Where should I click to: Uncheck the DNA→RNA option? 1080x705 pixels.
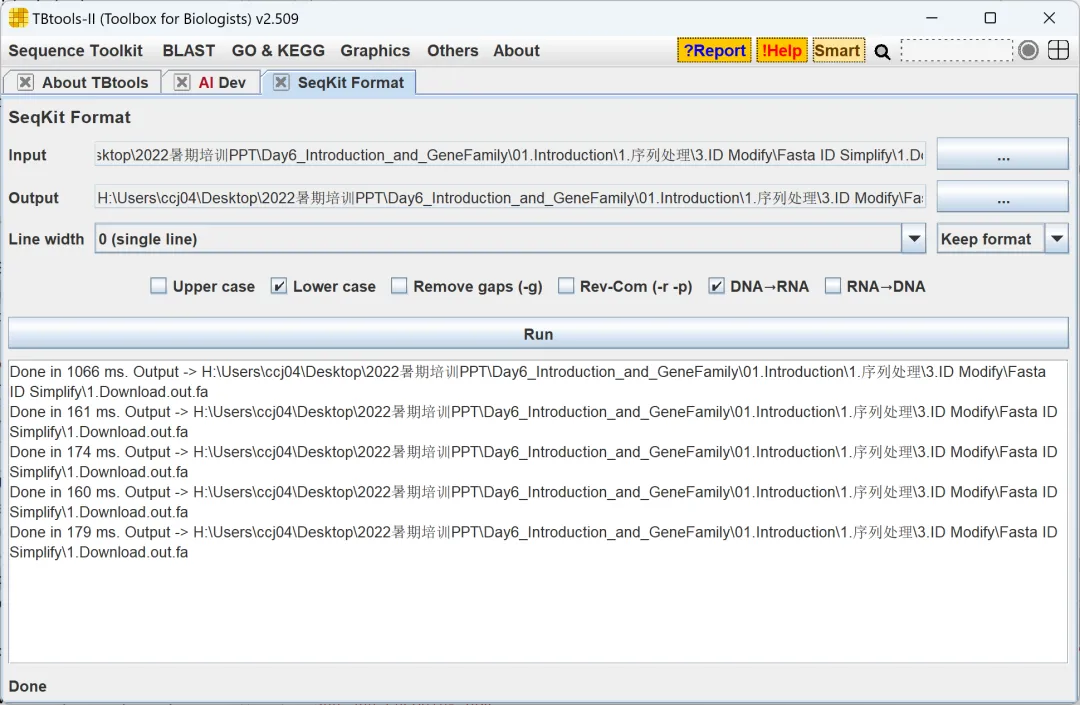pos(716,286)
